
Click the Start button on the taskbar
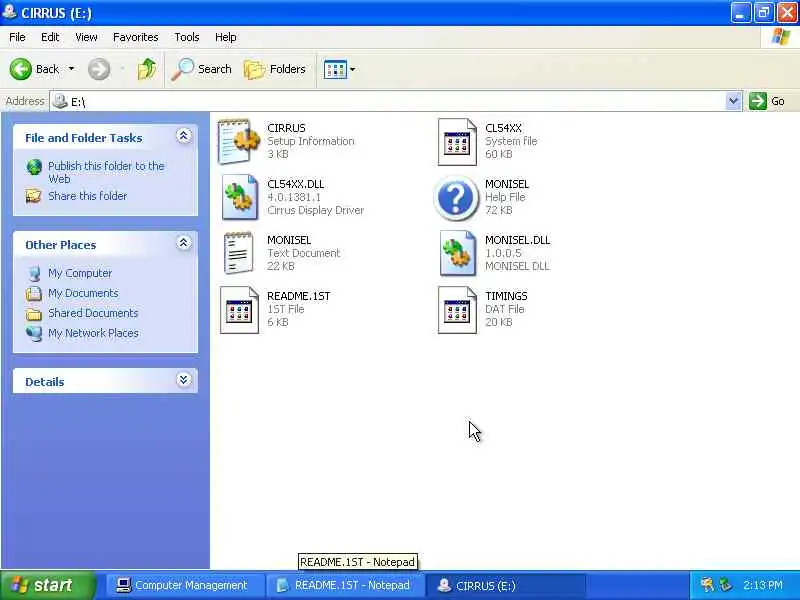[x=47, y=585]
